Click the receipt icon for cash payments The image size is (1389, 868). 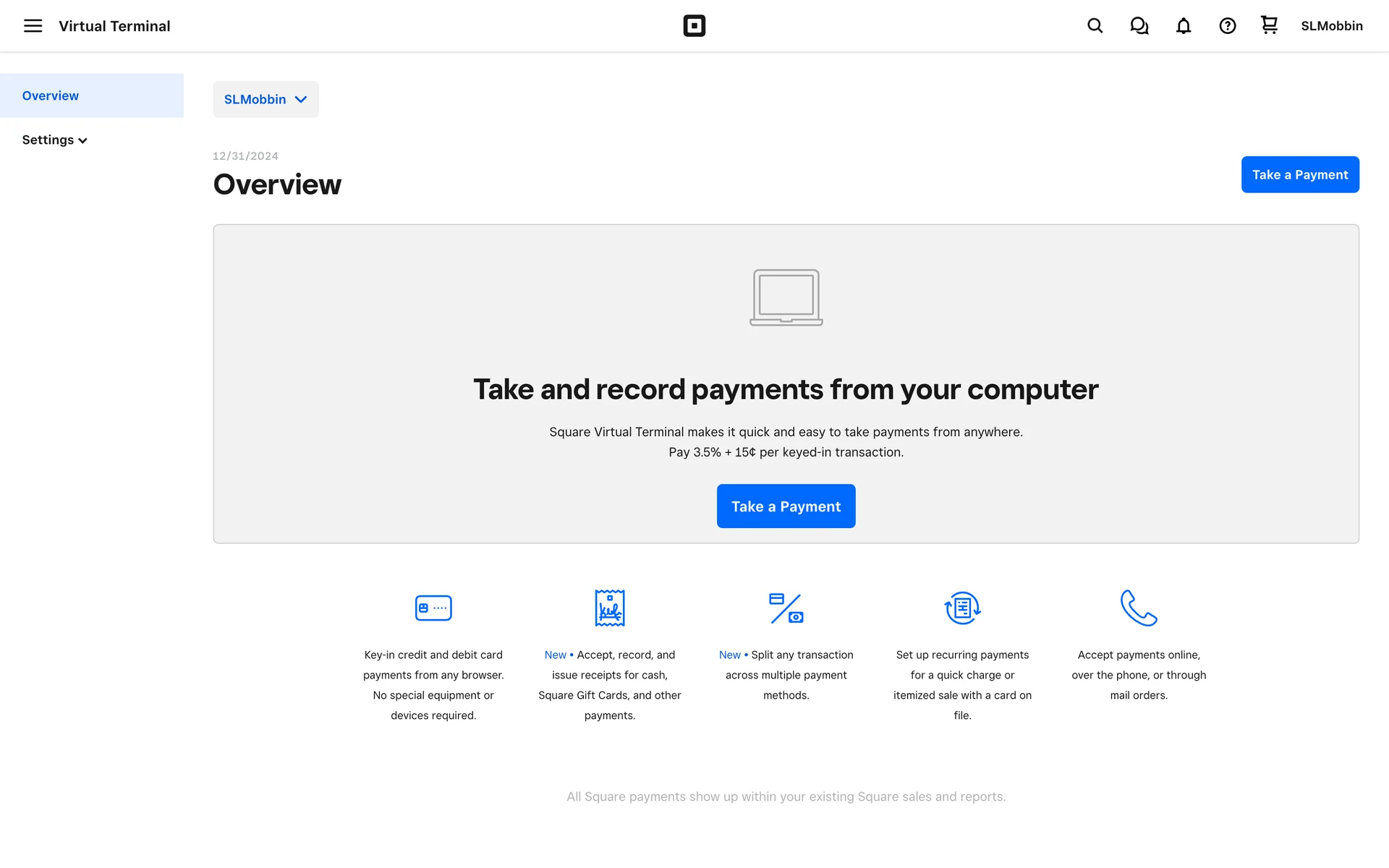click(x=609, y=608)
